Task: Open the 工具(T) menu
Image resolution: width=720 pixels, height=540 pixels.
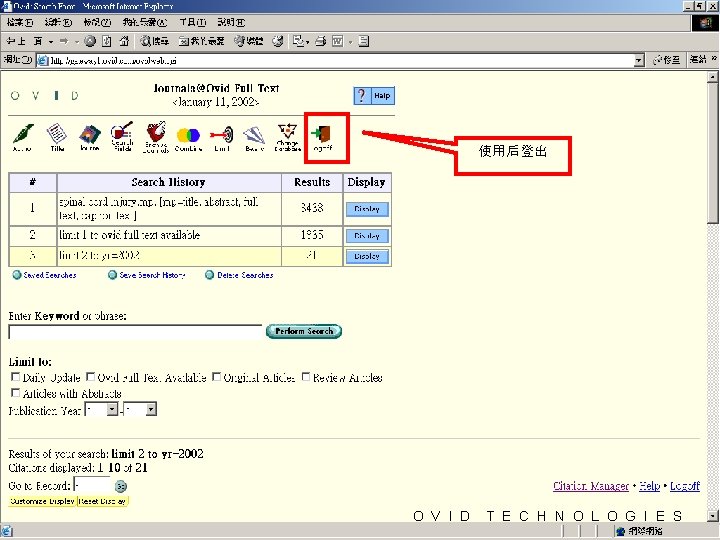Action: (x=193, y=22)
